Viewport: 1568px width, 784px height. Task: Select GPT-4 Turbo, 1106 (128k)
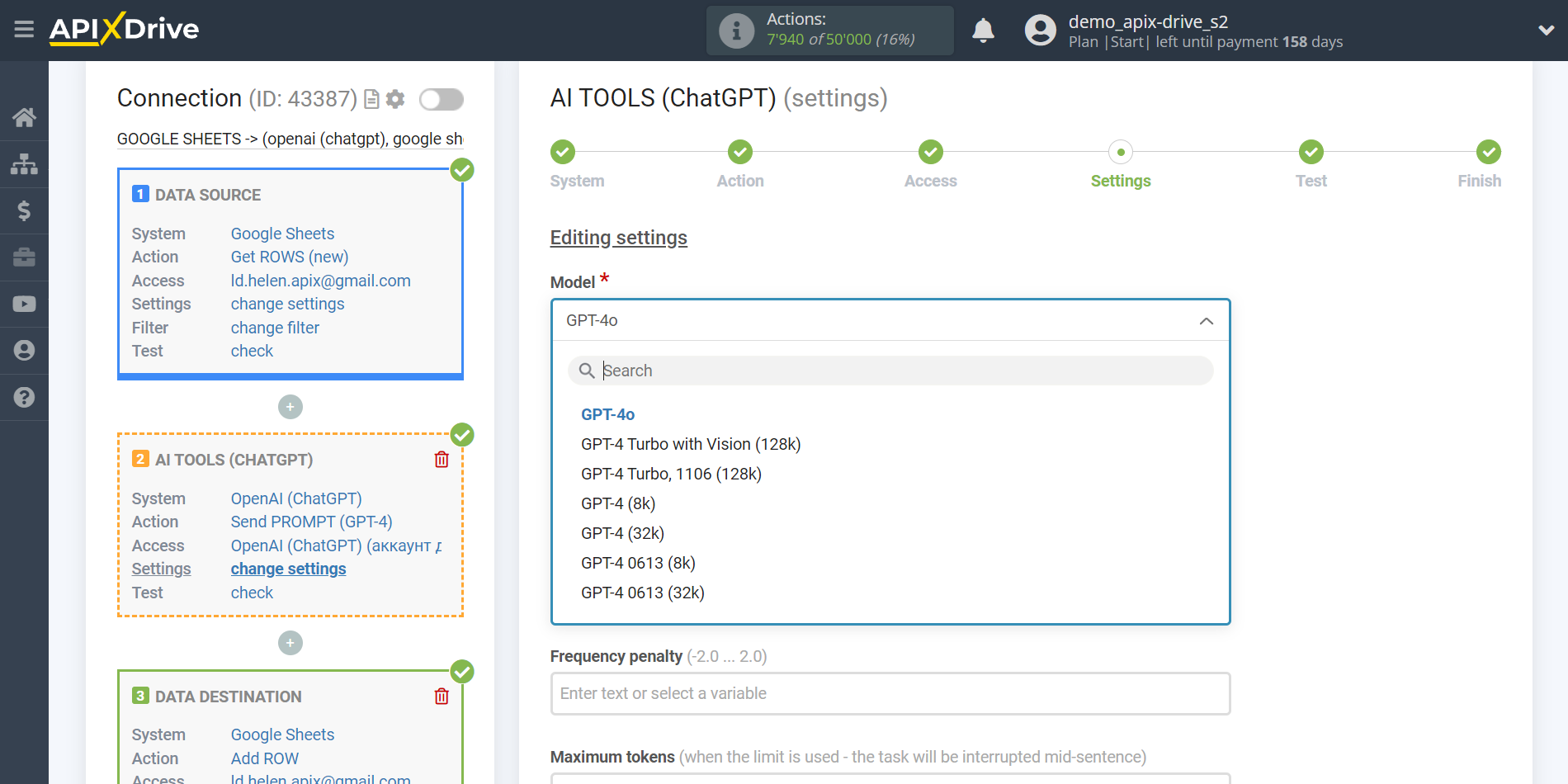coord(671,474)
